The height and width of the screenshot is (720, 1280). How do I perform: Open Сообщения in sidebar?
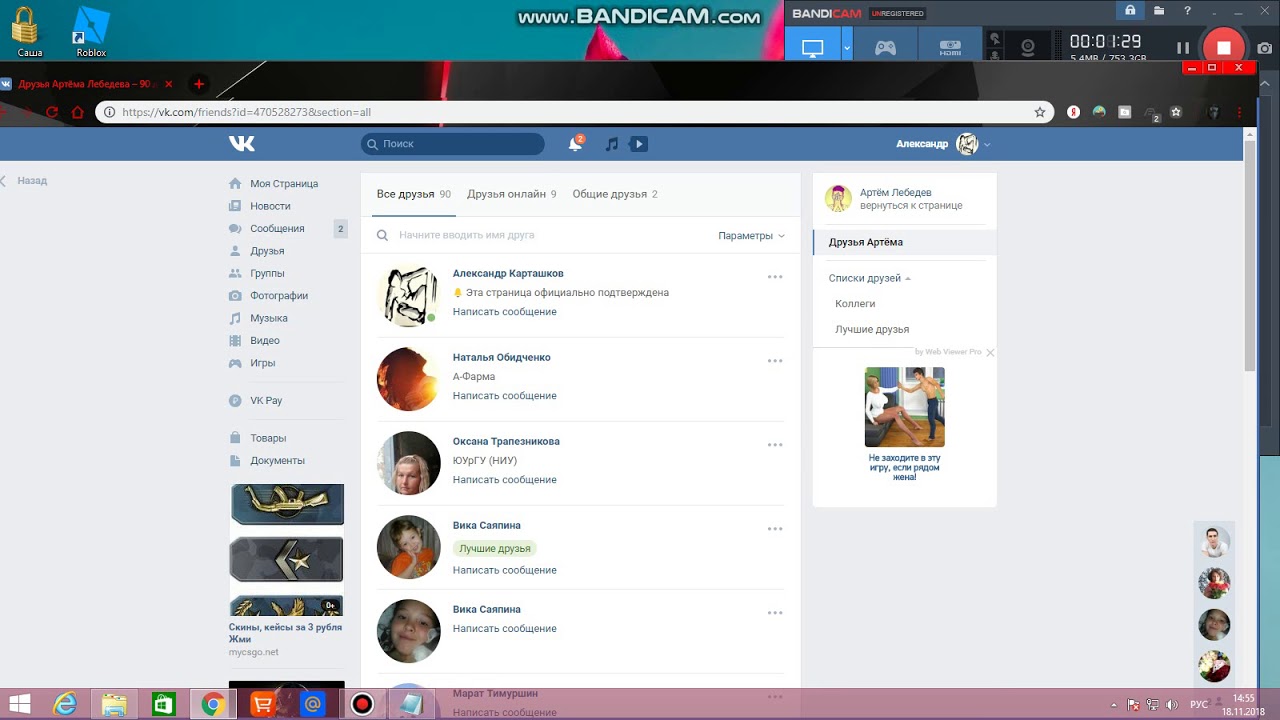coord(277,229)
